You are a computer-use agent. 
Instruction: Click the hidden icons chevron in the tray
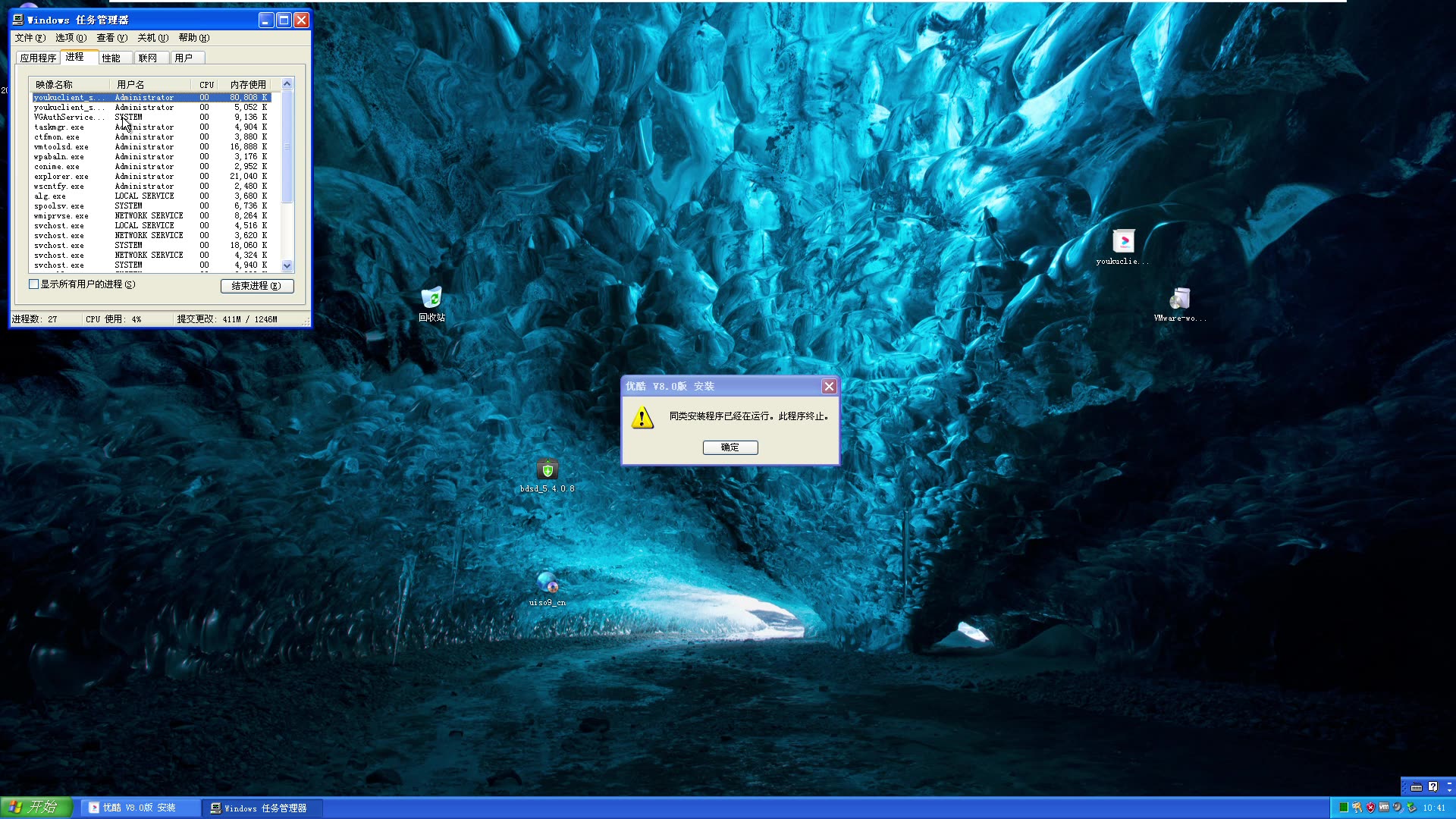tap(1449, 790)
